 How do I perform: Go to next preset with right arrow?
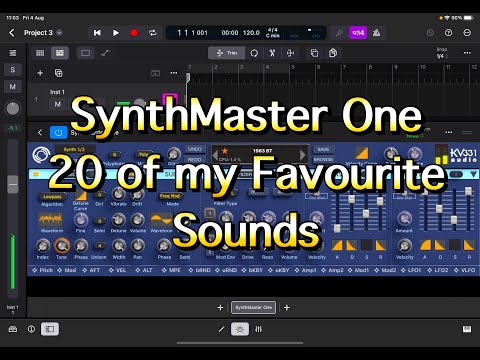coord(303,155)
